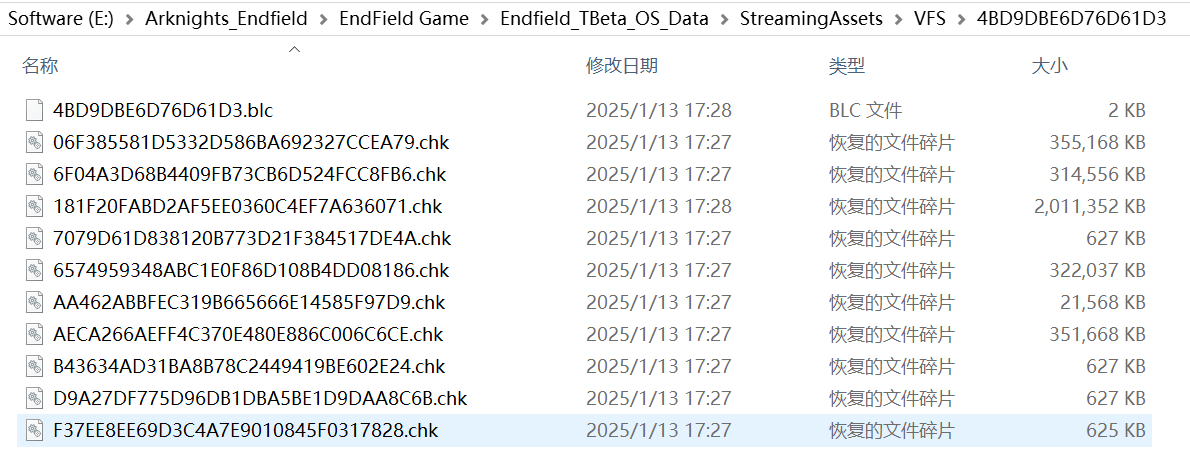
Task: Navigate to Arknights_Endfield breadcrumb folder
Action: tap(224, 19)
